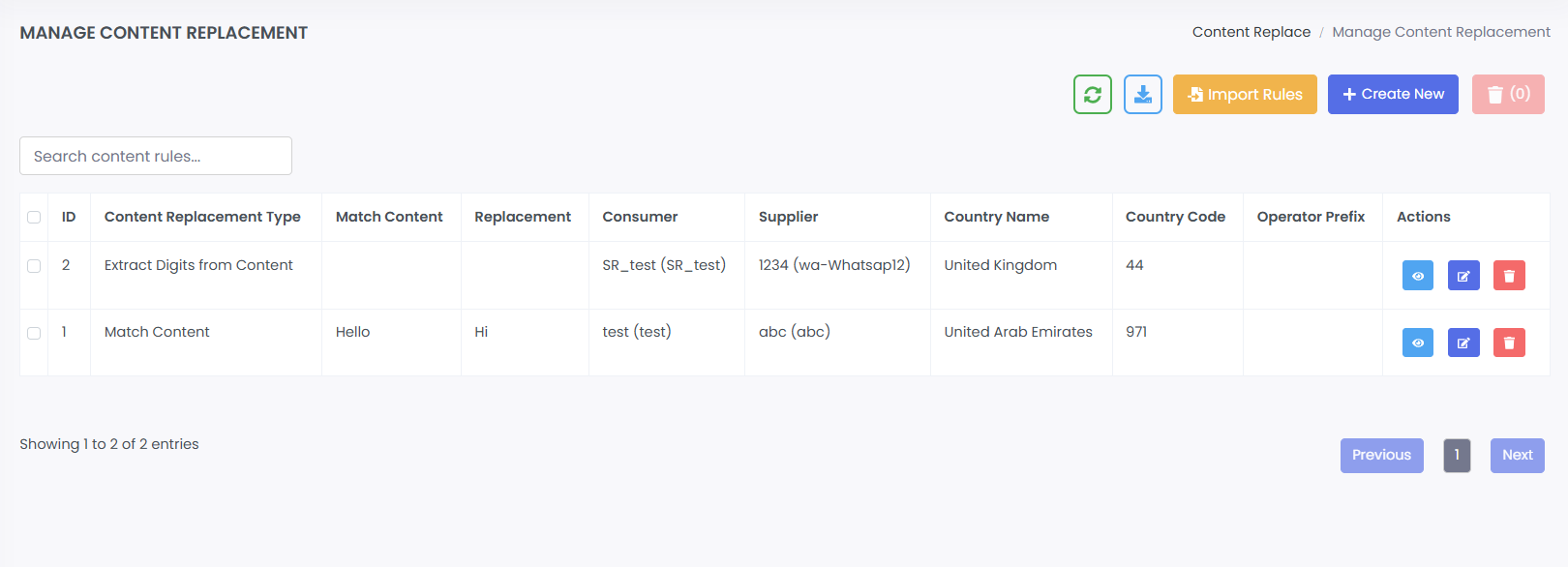Screen dimensions: 1568x567
Task: View details of the United Kingdom rule
Action: coord(1418,276)
